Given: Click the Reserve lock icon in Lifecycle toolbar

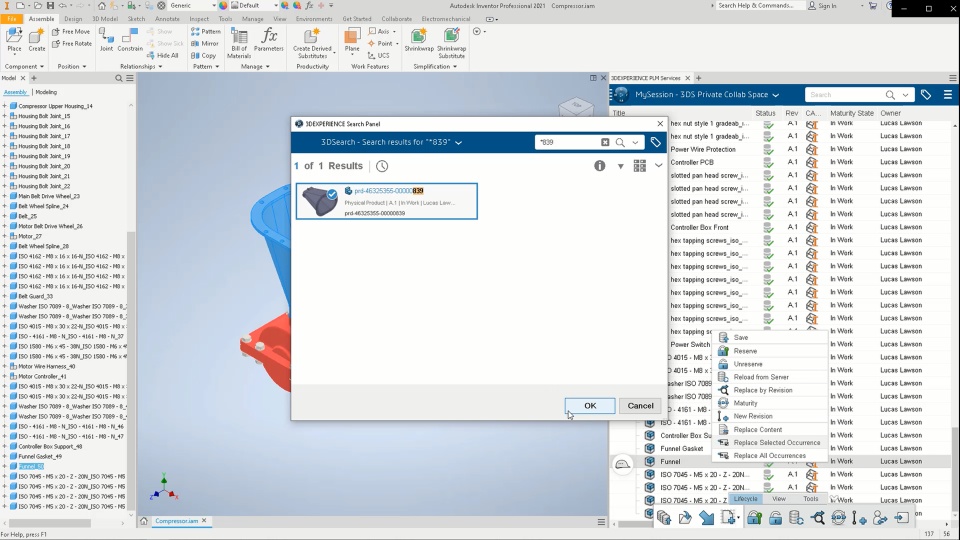Looking at the screenshot, I should (754, 518).
